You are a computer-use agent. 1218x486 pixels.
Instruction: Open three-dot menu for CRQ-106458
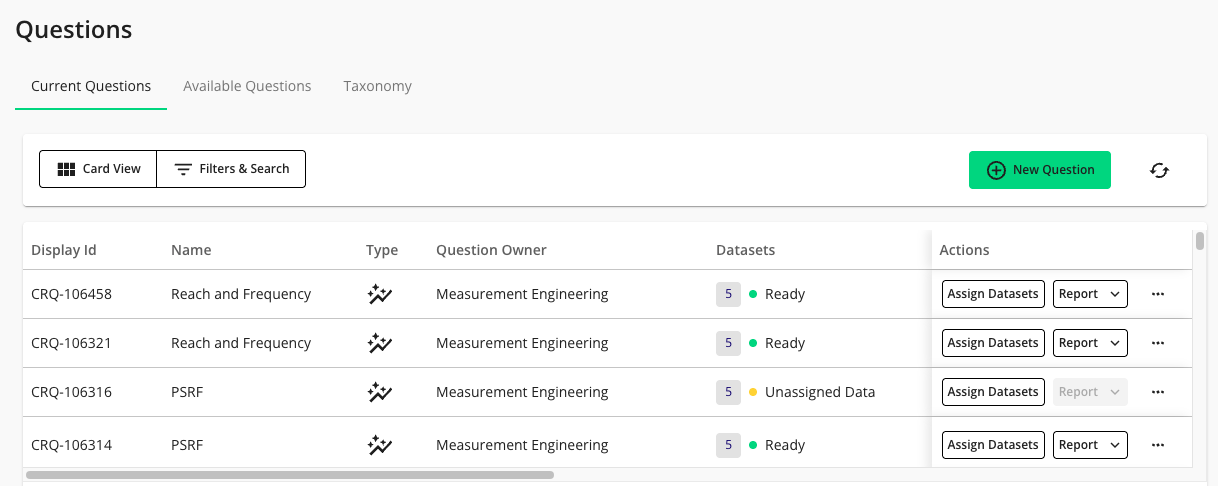click(1158, 294)
